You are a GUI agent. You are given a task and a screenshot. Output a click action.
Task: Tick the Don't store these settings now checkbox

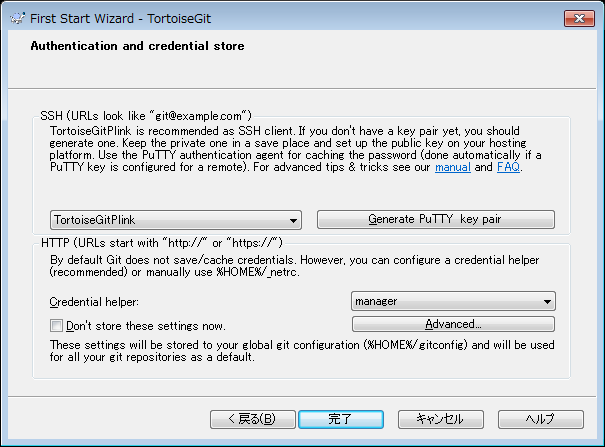coord(56,326)
